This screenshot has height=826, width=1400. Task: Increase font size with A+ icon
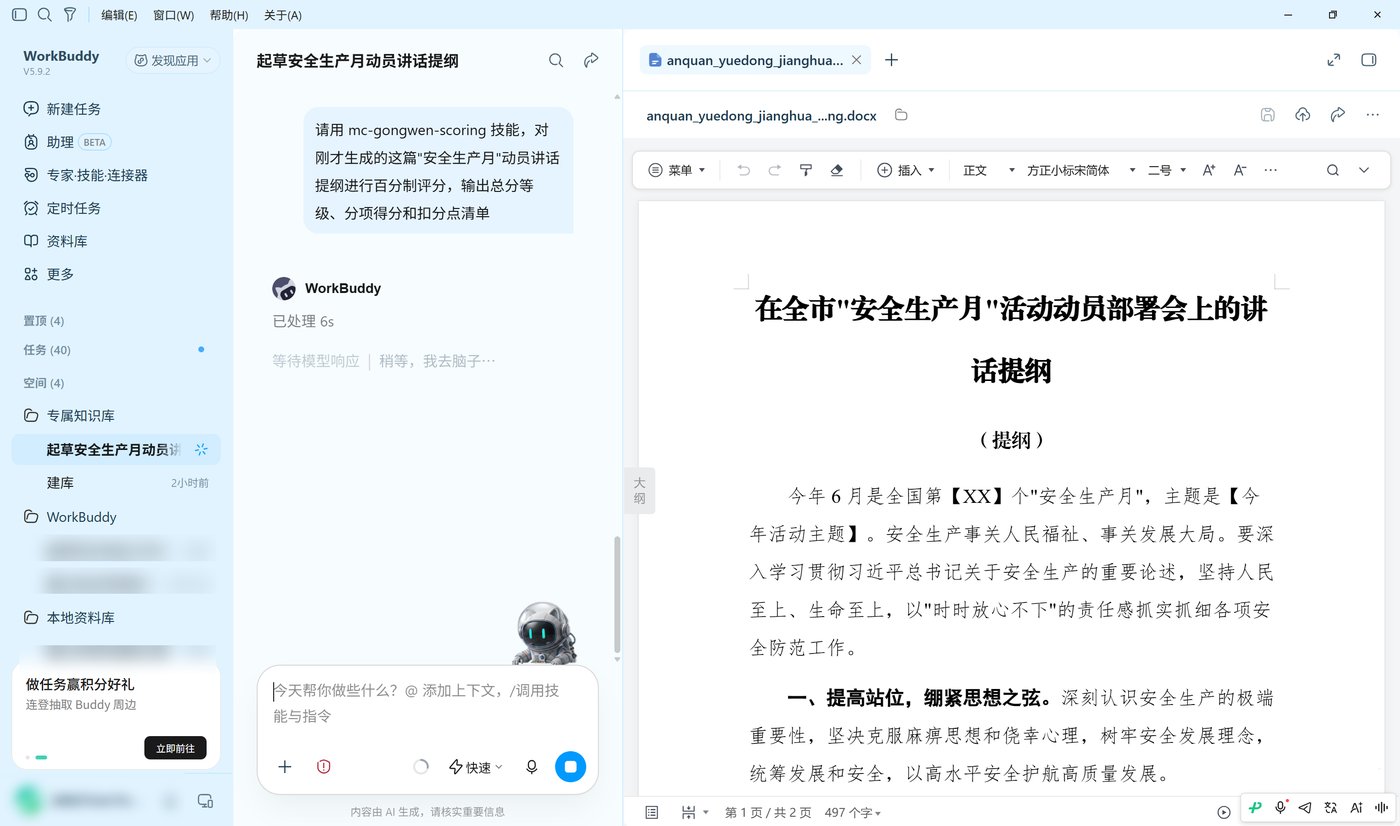pos(1209,170)
